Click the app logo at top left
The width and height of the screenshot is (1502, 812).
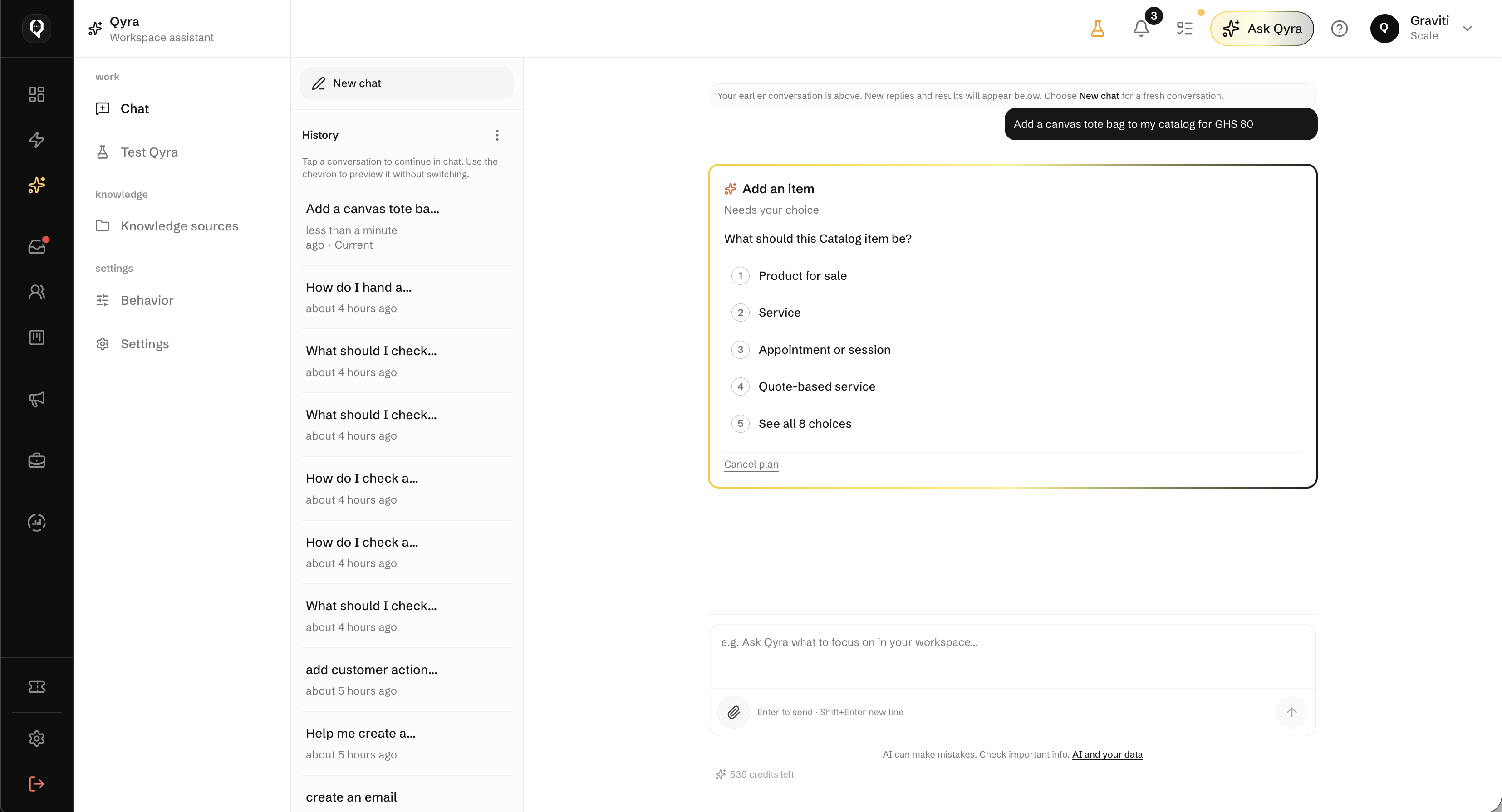coord(37,28)
